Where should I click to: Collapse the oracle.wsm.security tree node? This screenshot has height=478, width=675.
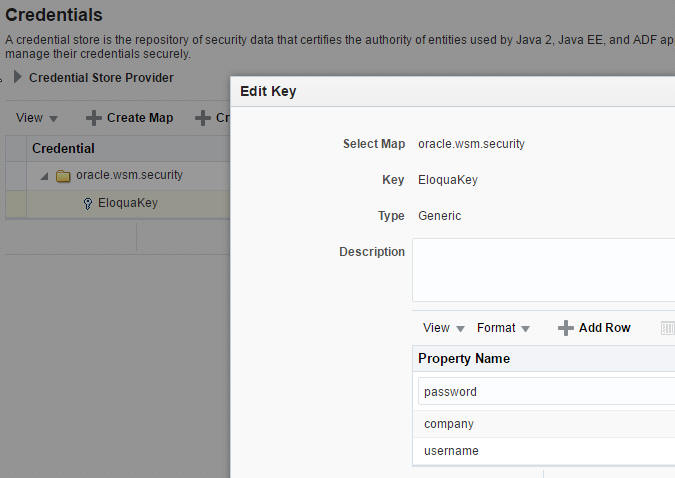(x=44, y=176)
